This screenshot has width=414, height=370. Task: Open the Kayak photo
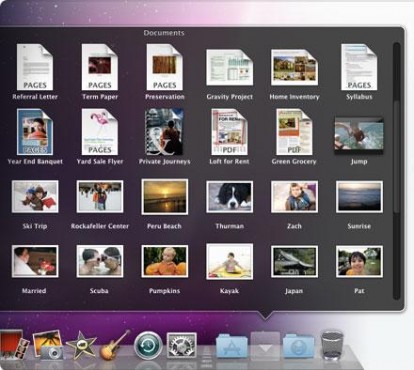pos(229,261)
